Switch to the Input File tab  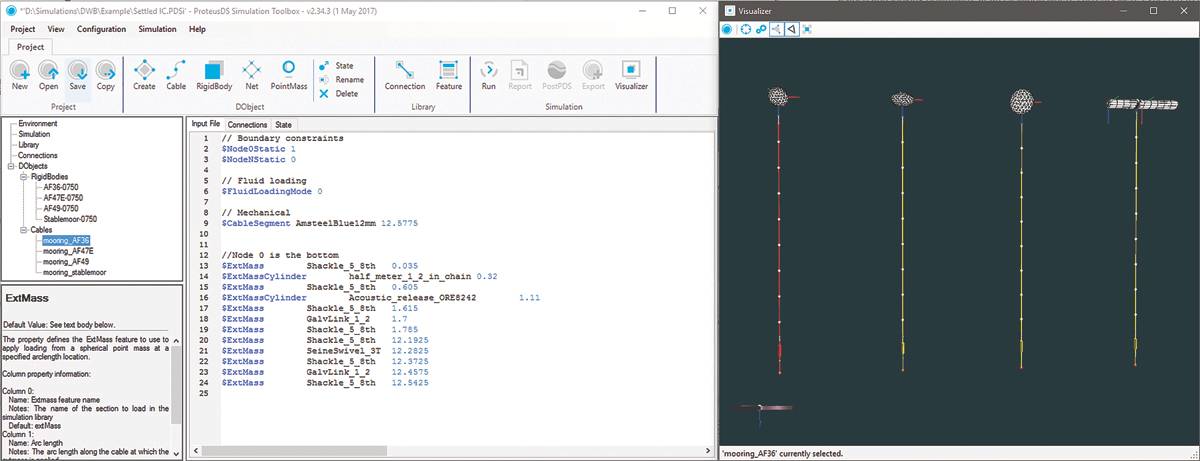[x=205, y=124]
